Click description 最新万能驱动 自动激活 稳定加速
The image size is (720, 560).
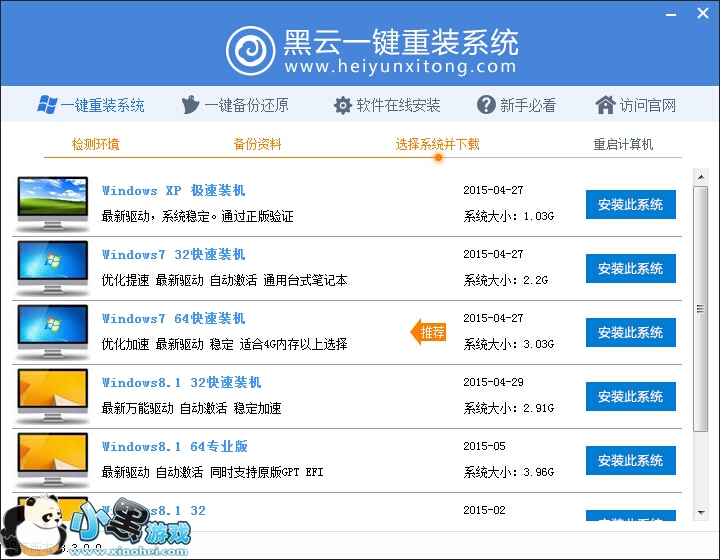[x=191, y=408]
